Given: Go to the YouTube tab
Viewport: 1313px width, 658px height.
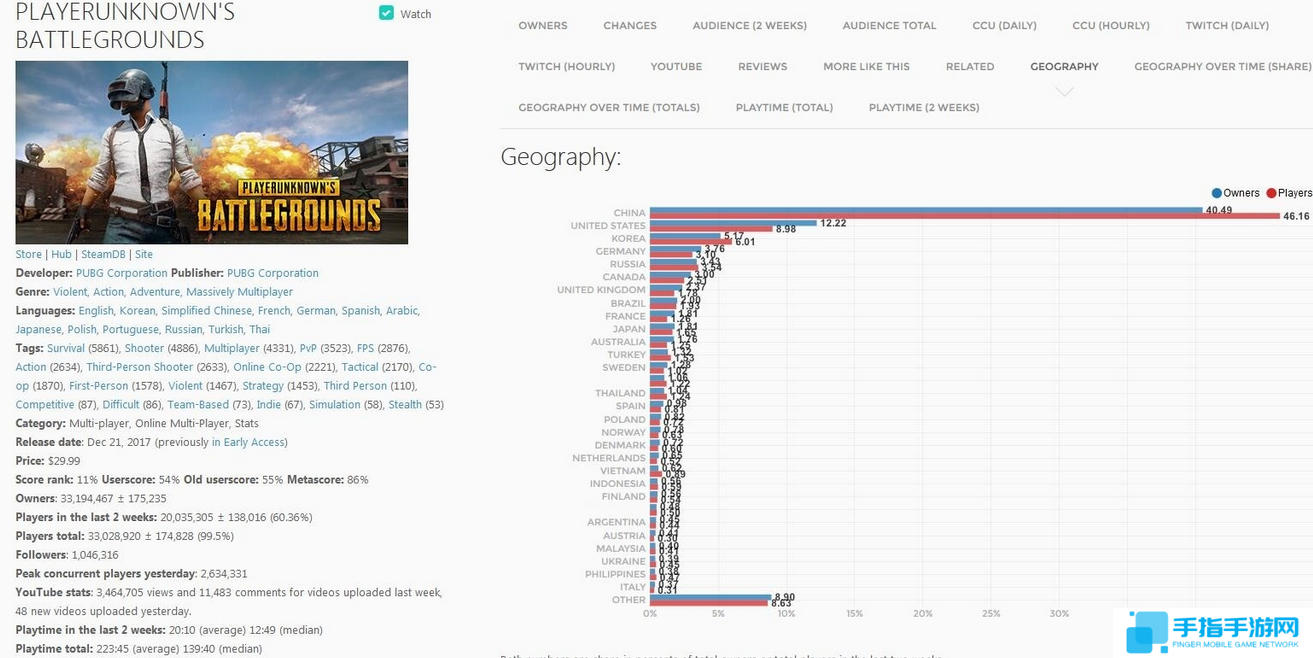Looking at the screenshot, I should 677,67.
